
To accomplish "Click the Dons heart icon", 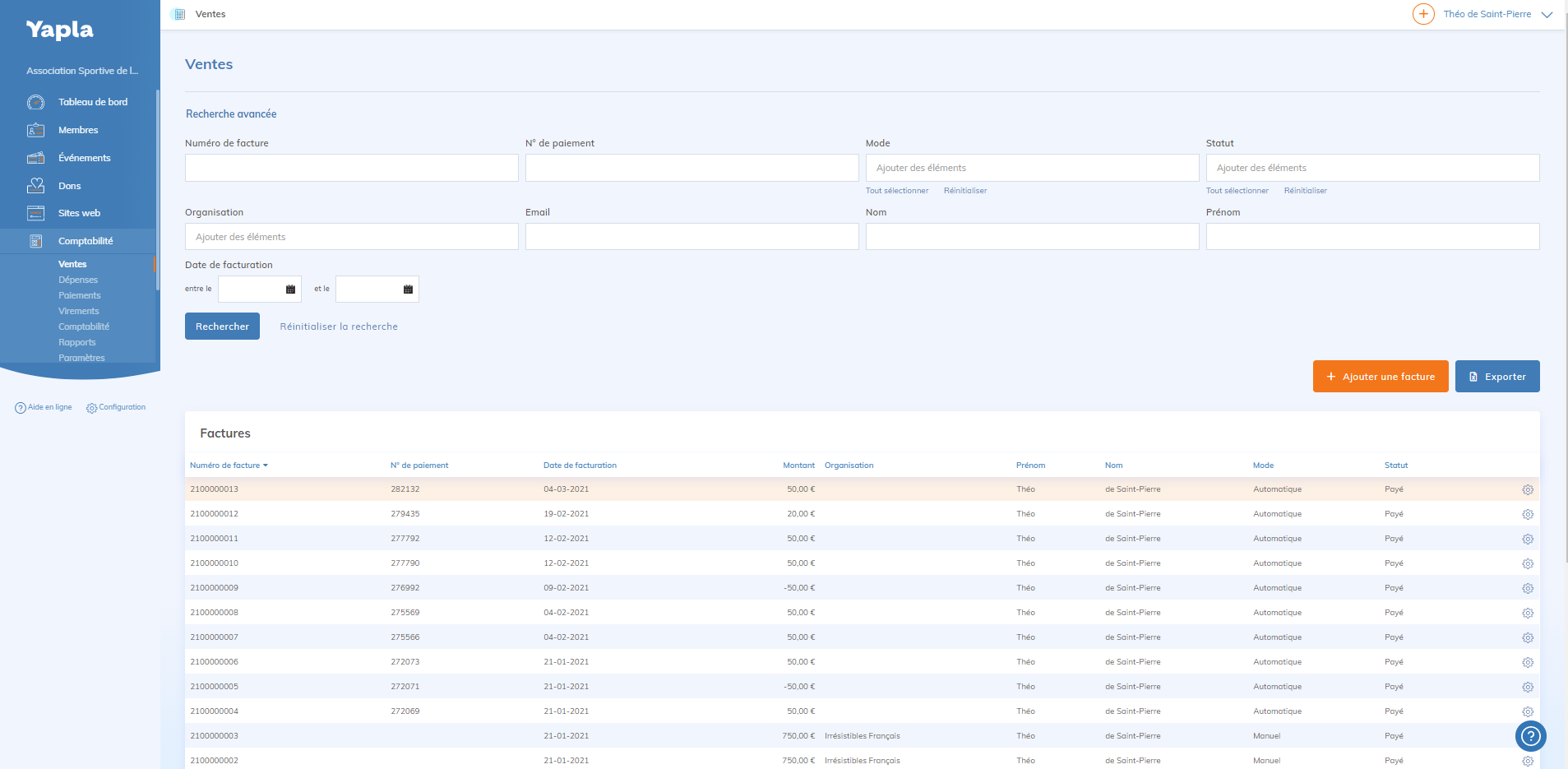I will pos(35,186).
